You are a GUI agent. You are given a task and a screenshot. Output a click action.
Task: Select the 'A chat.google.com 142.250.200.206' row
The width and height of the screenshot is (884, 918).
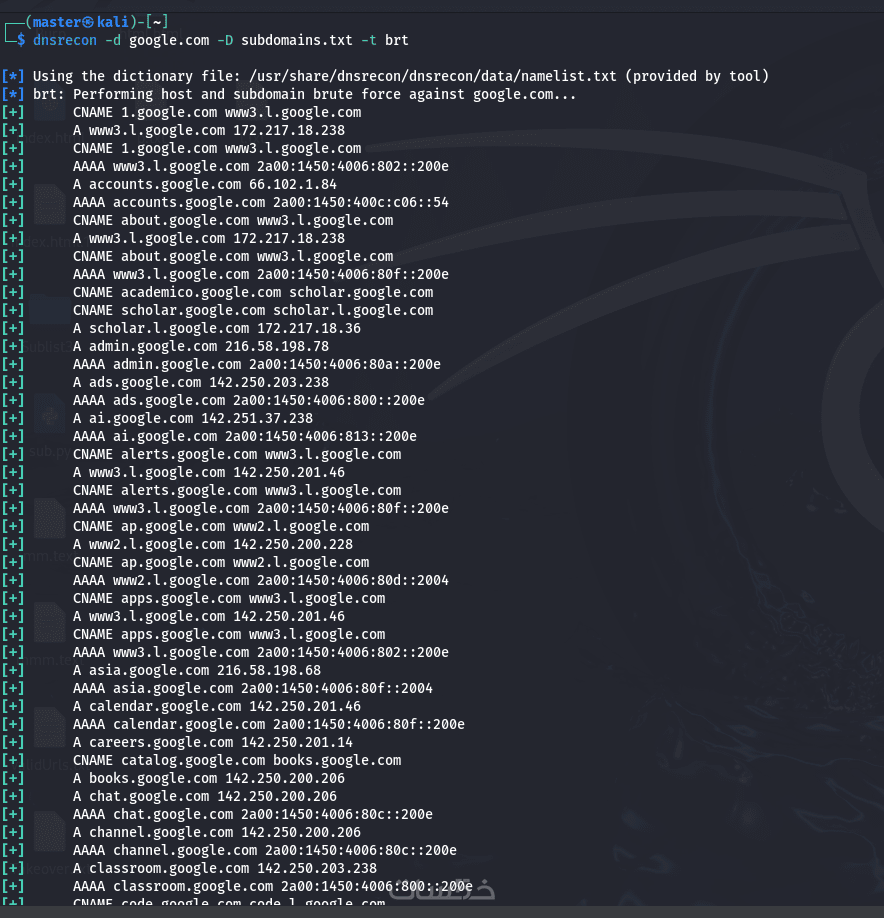pos(205,796)
